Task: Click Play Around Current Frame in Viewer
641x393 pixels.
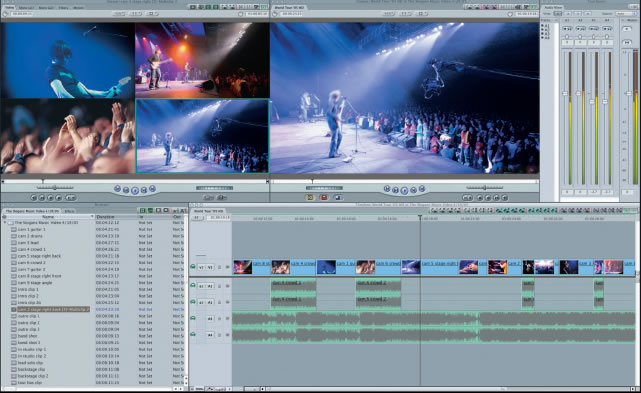Action: click(144, 190)
